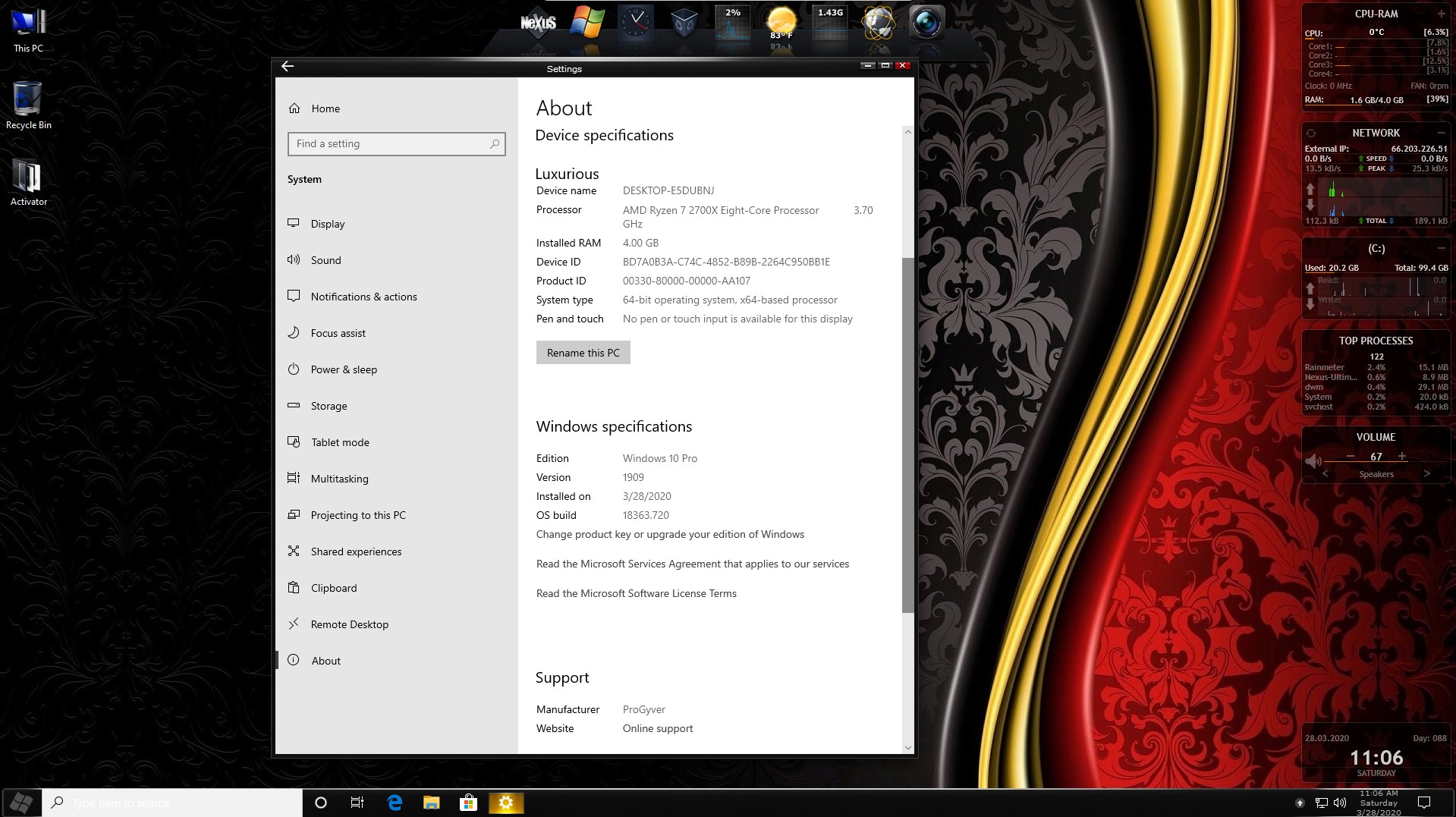This screenshot has height=817, width=1456.
Task: Click the Rename this PC button
Action: (x=583, y=353)
